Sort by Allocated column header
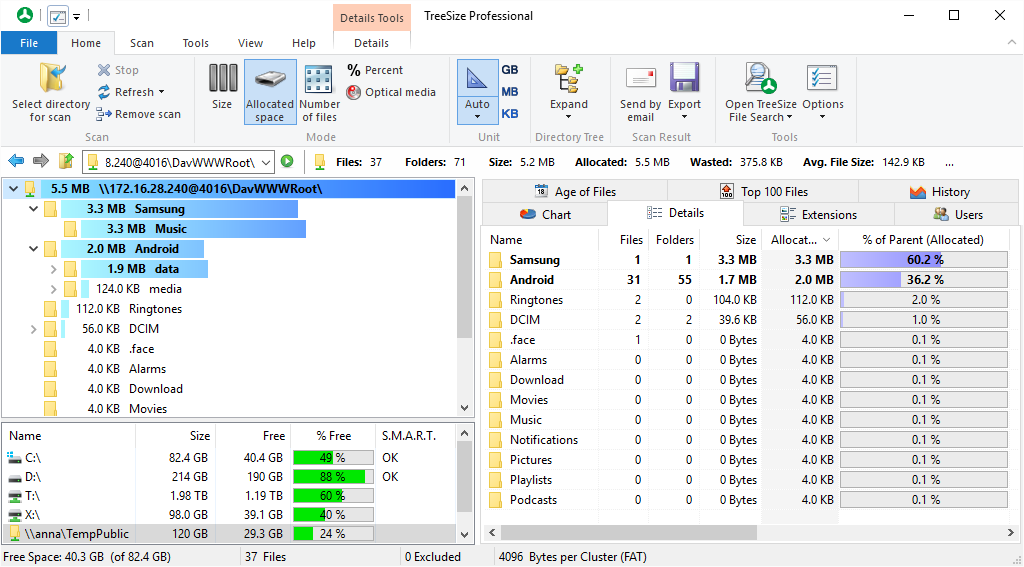This screenshot has height=567, width=1024. [800, 240]
